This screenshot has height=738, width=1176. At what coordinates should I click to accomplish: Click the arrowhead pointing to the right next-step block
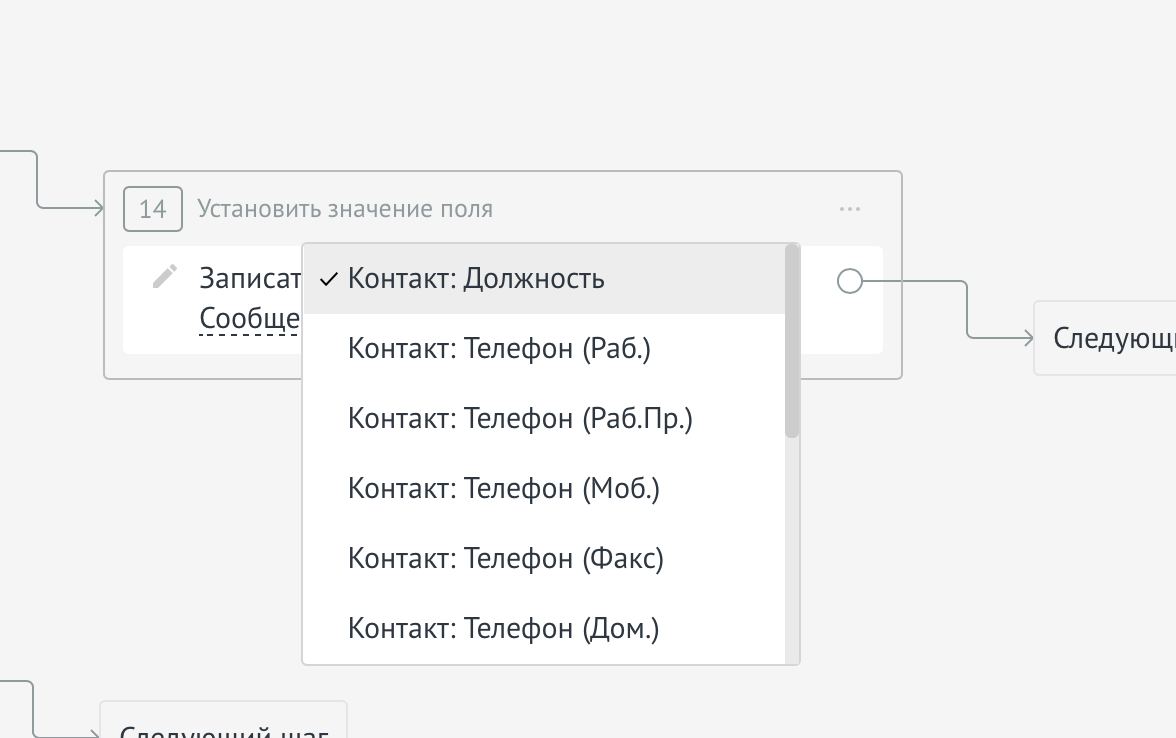(1027, 338)
